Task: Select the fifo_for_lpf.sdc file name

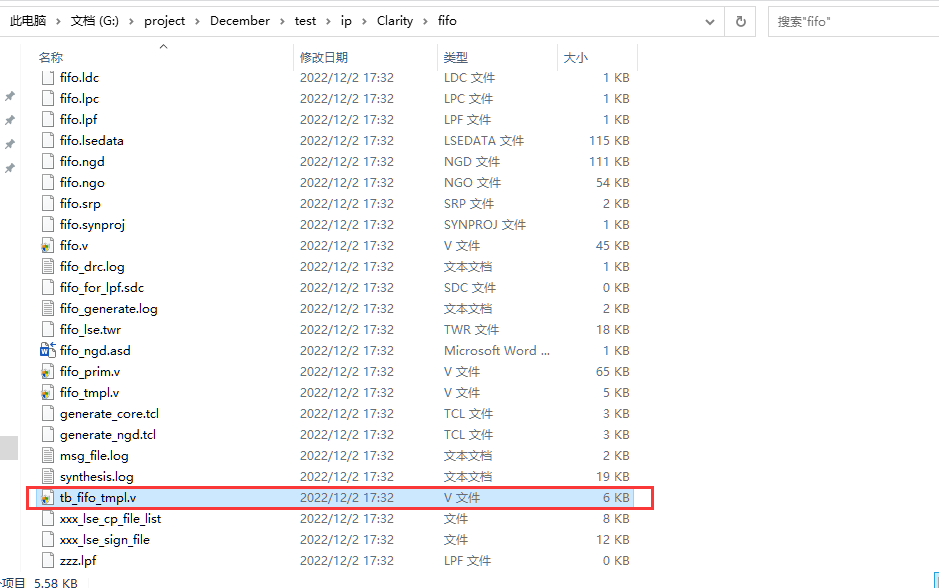Action: point(102,288)
